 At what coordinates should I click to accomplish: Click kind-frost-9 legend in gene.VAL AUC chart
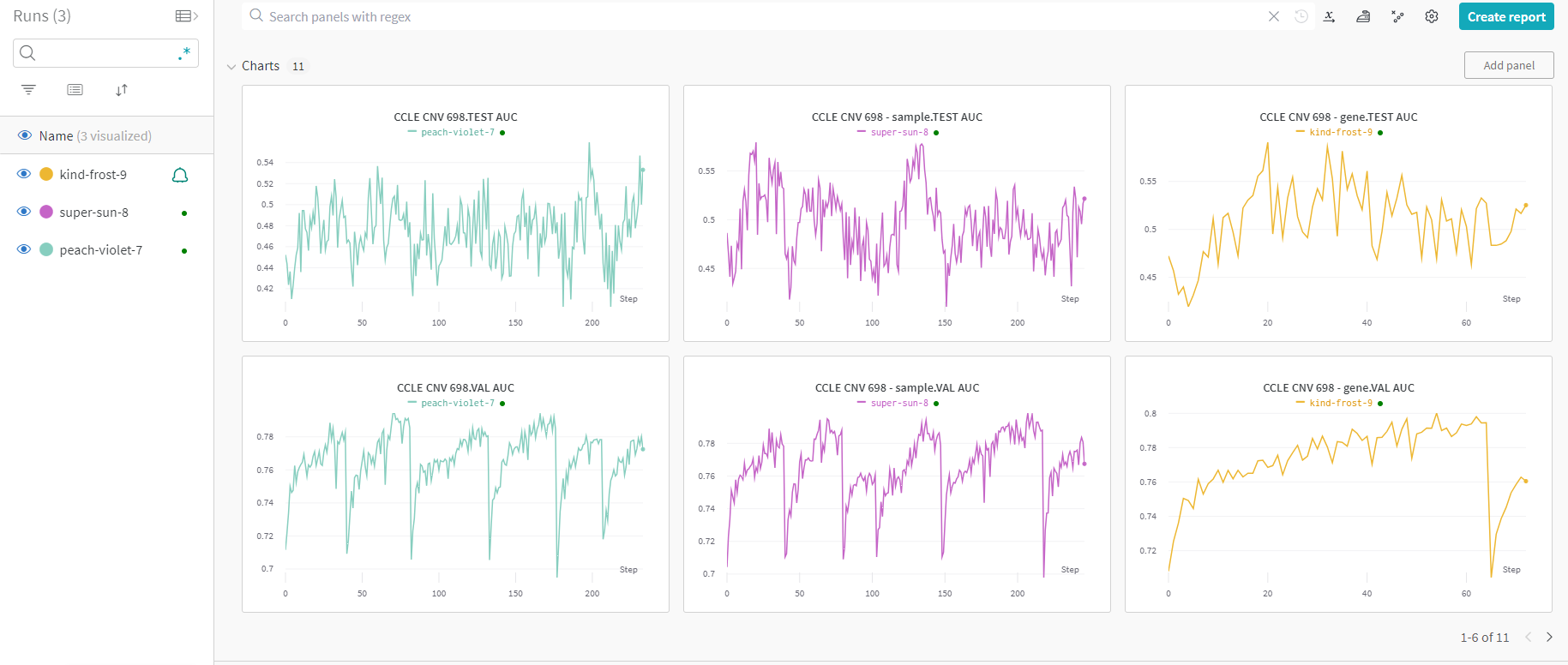[1340, 403]
